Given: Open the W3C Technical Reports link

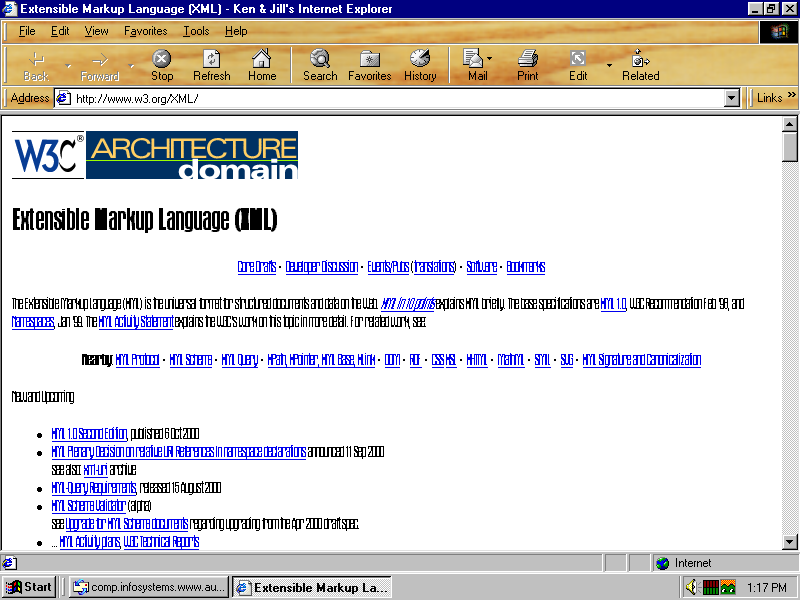Looking at the screenshot, I should click(161, 542).
